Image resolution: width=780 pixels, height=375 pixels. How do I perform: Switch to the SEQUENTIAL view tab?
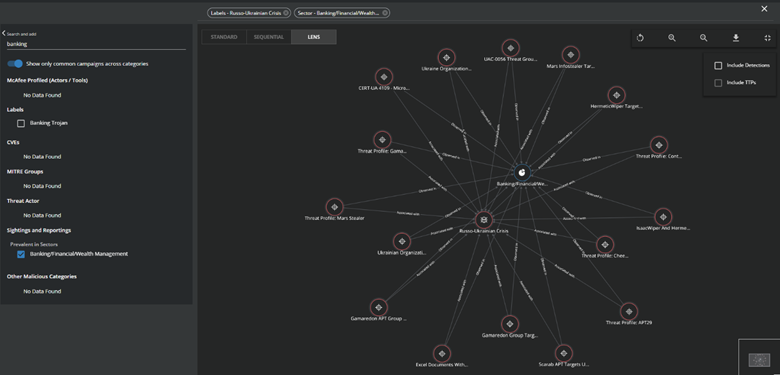pyautogui.click(x=269, y=37)
